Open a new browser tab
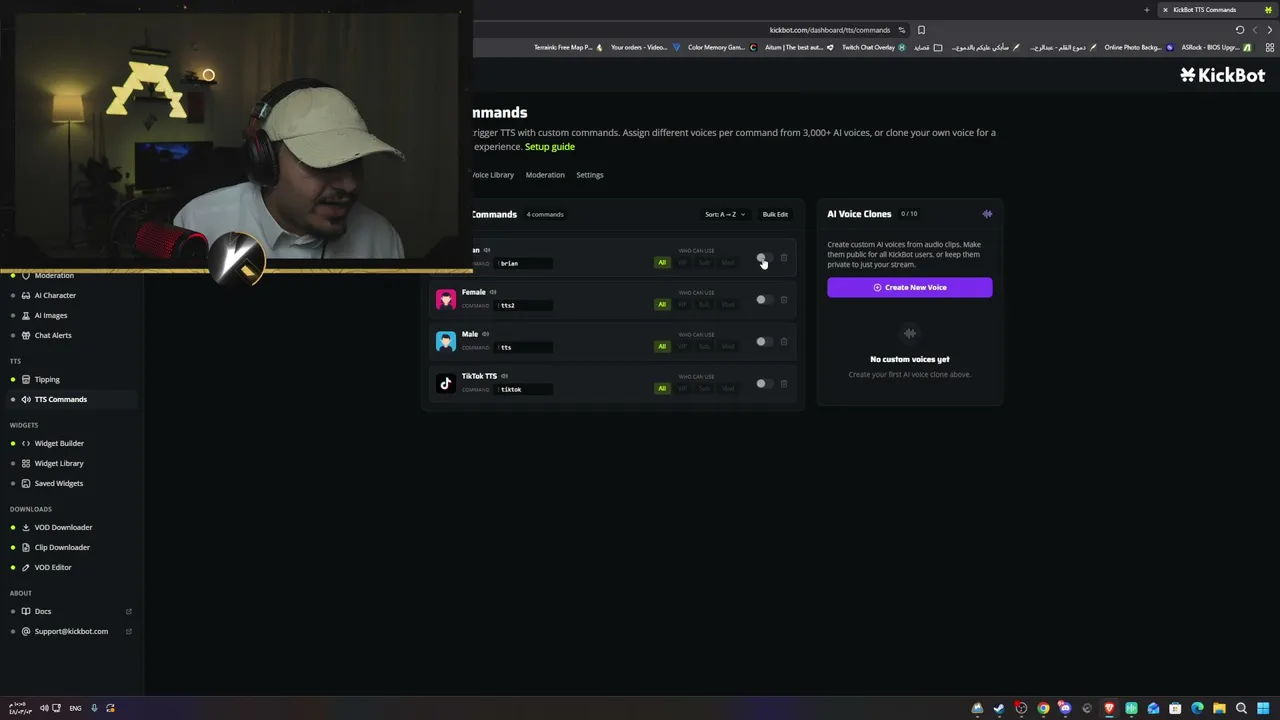The image size is (1280, 720). click(x=1147, y=10)
